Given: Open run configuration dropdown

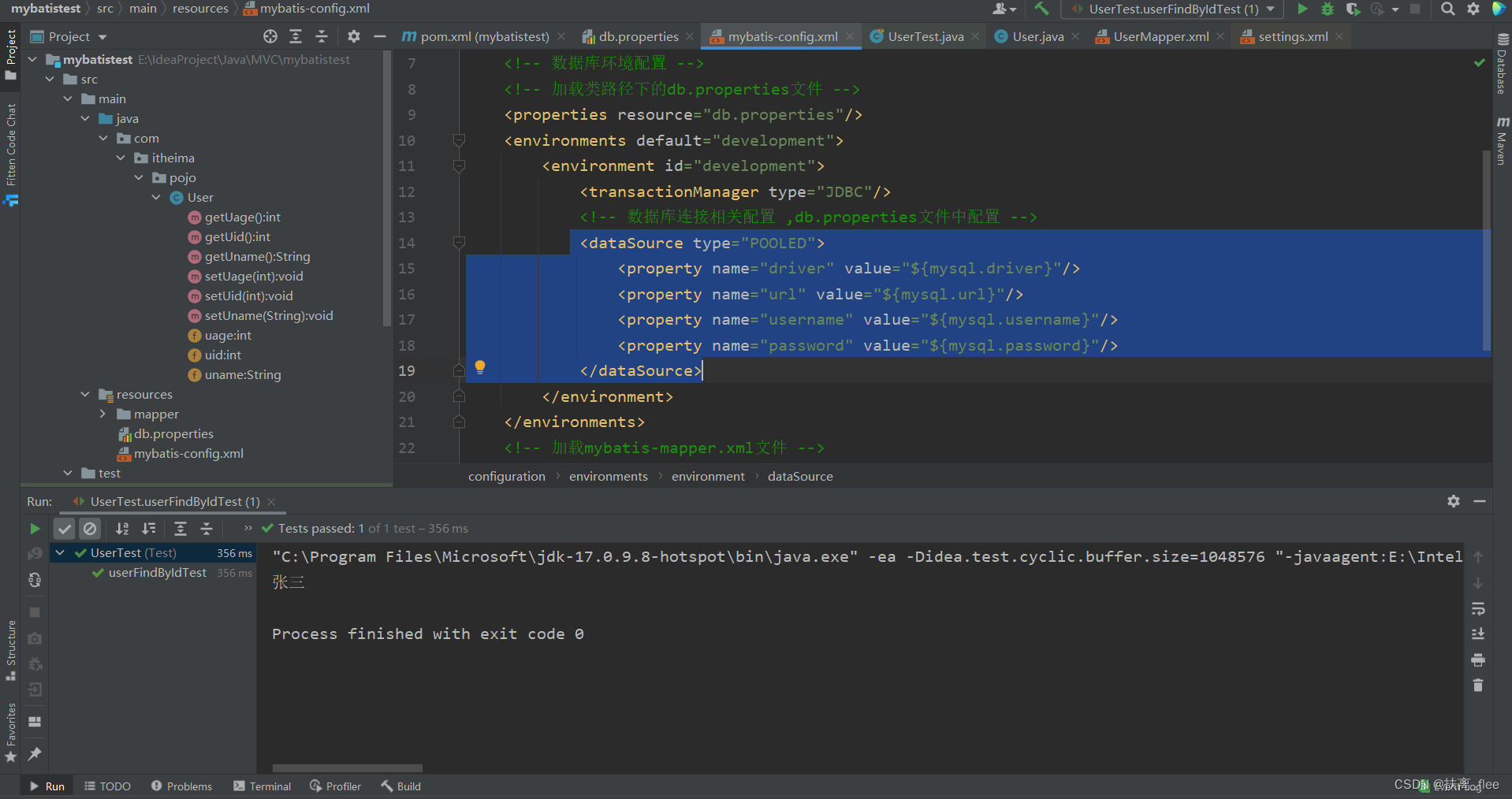Looking at the screenshot, I should (1172, 9).
